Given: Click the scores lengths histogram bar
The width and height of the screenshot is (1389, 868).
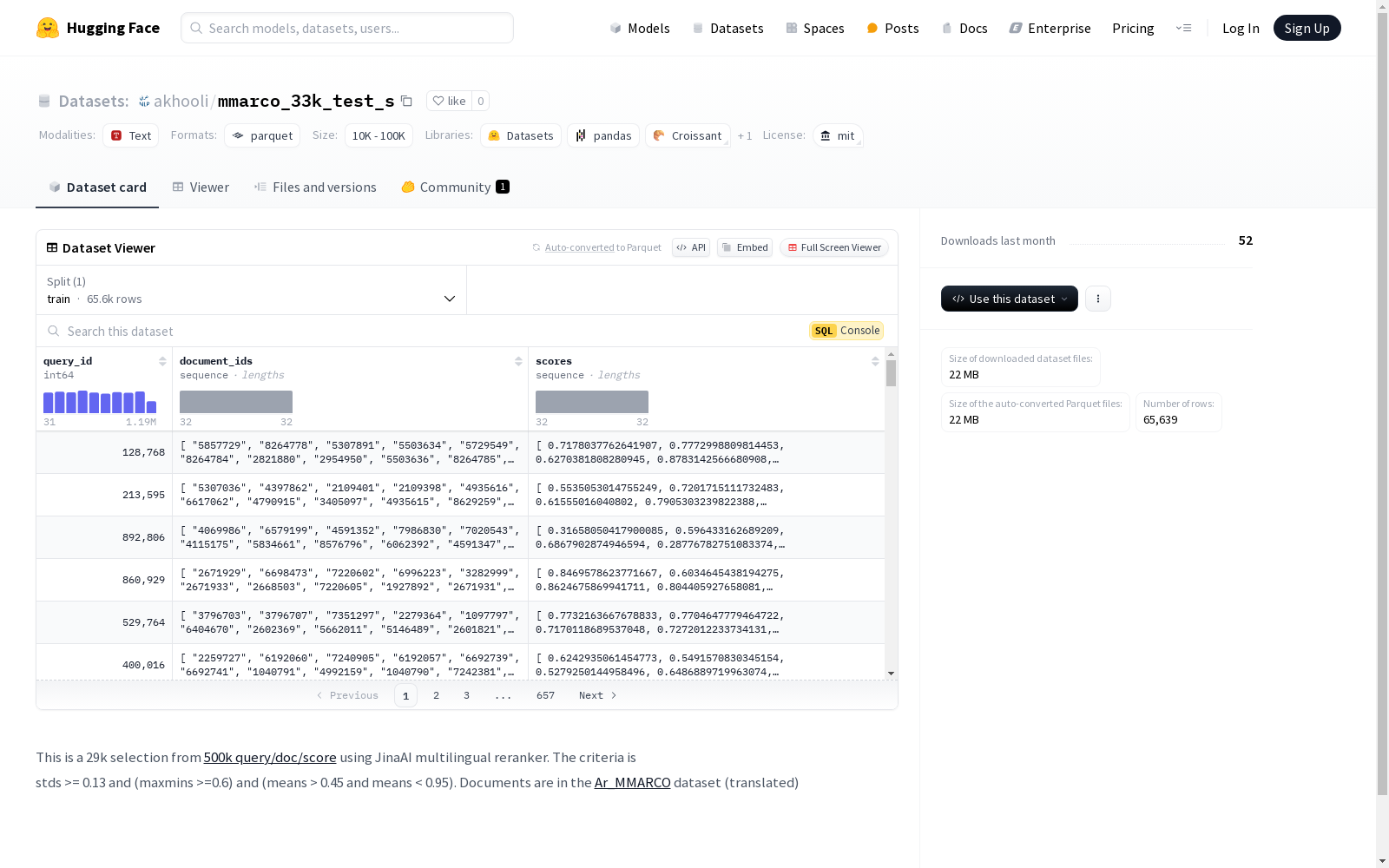Looking at the screenshot, I should [x=592, y=402].
